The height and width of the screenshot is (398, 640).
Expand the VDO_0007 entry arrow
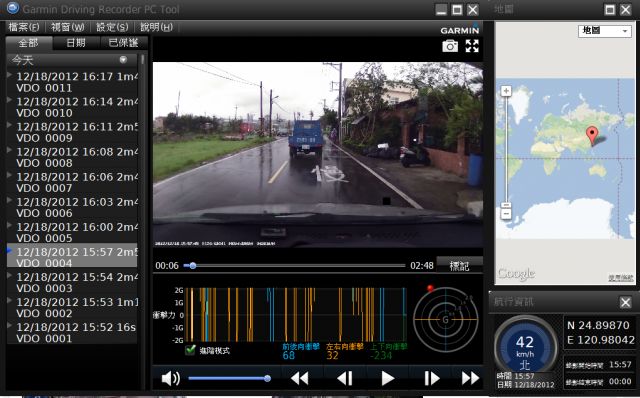pyautogui.click(x=9, y=175)
